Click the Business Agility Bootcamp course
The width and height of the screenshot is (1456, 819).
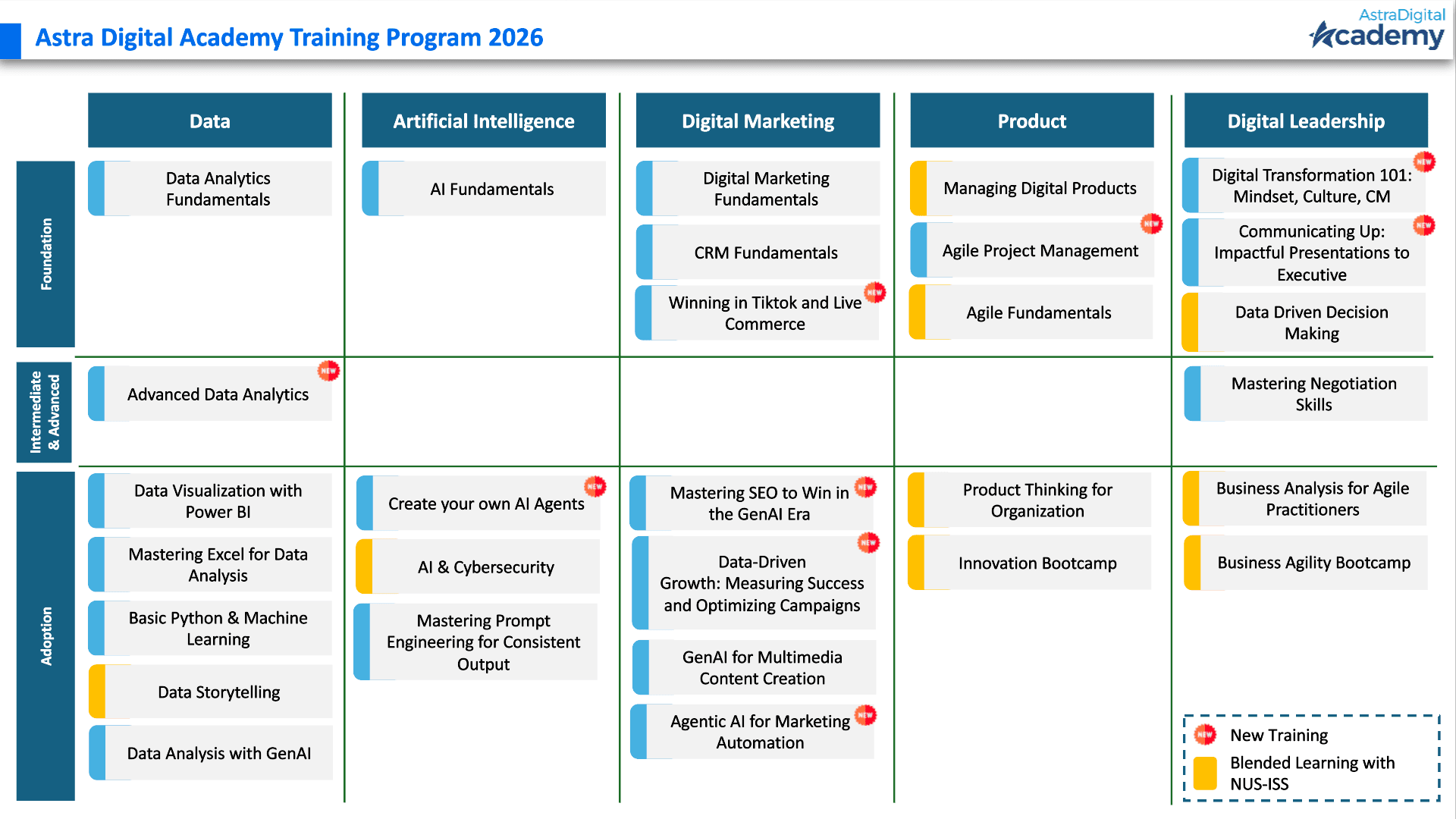[x=1313, y=563]
